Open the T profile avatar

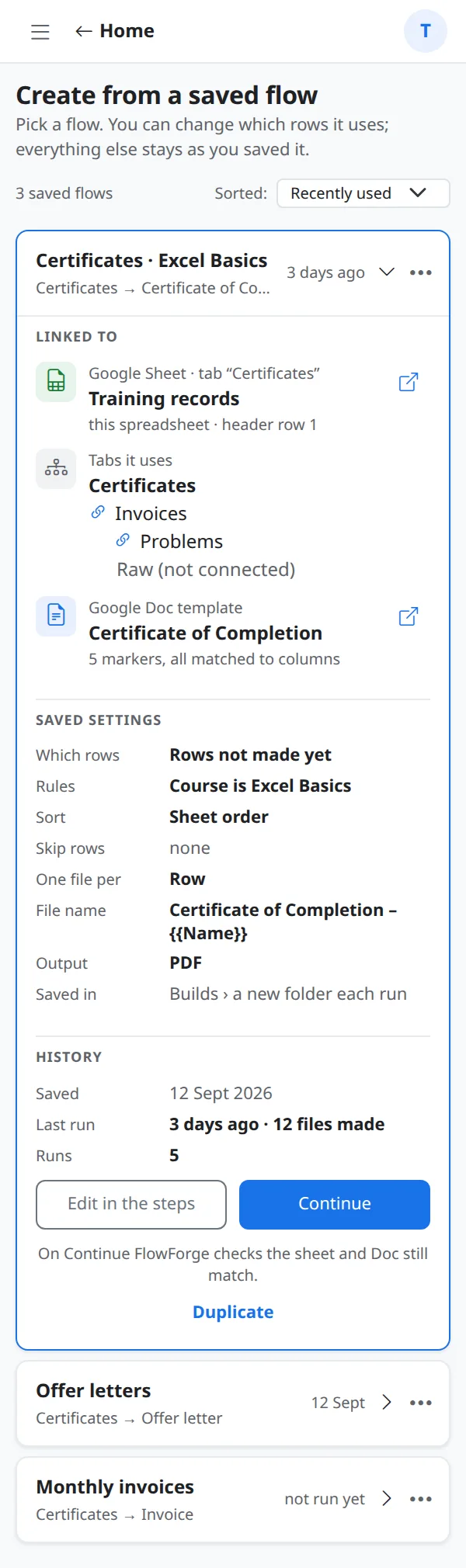(426, 31)
